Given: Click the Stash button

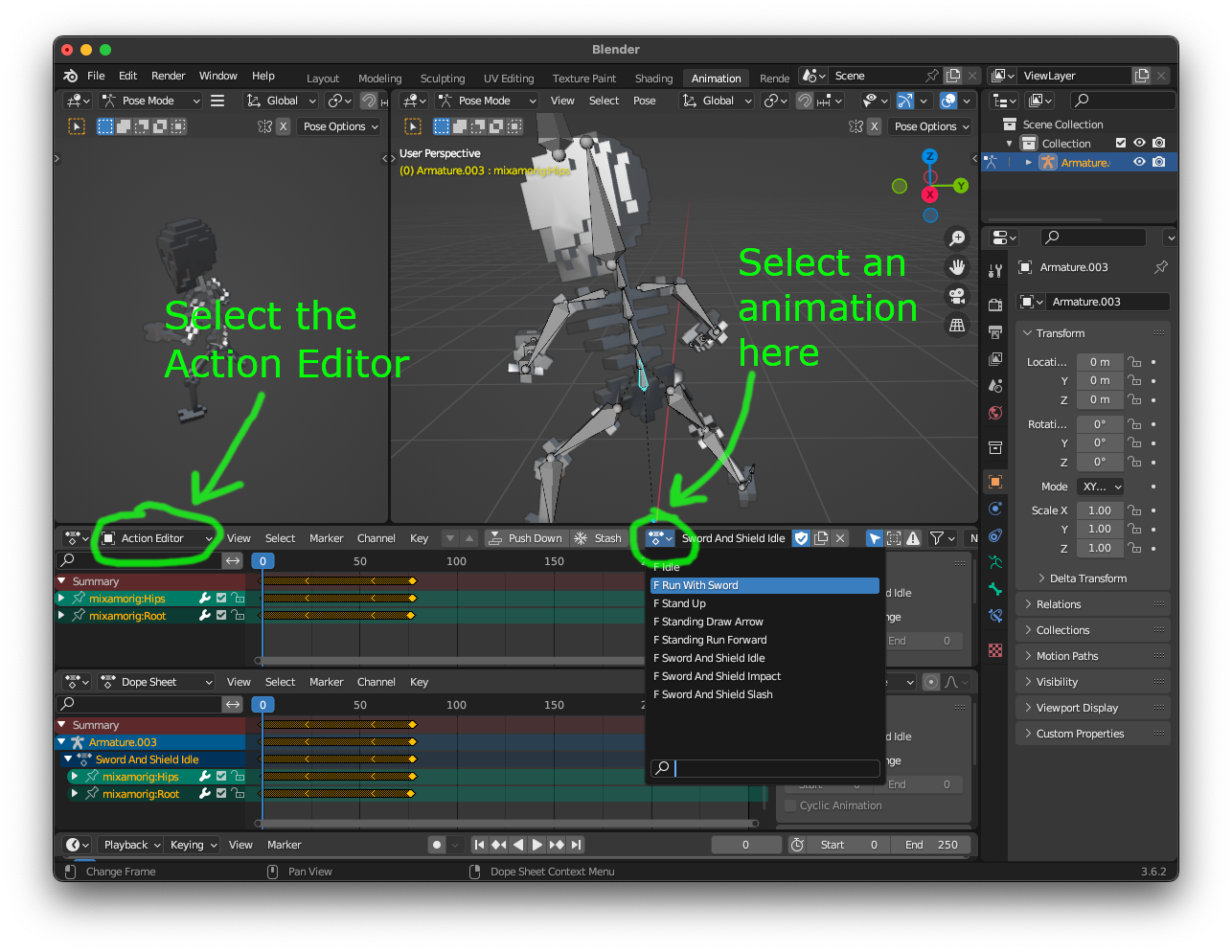Looking at the screenshot, I should tap(598, 538).
